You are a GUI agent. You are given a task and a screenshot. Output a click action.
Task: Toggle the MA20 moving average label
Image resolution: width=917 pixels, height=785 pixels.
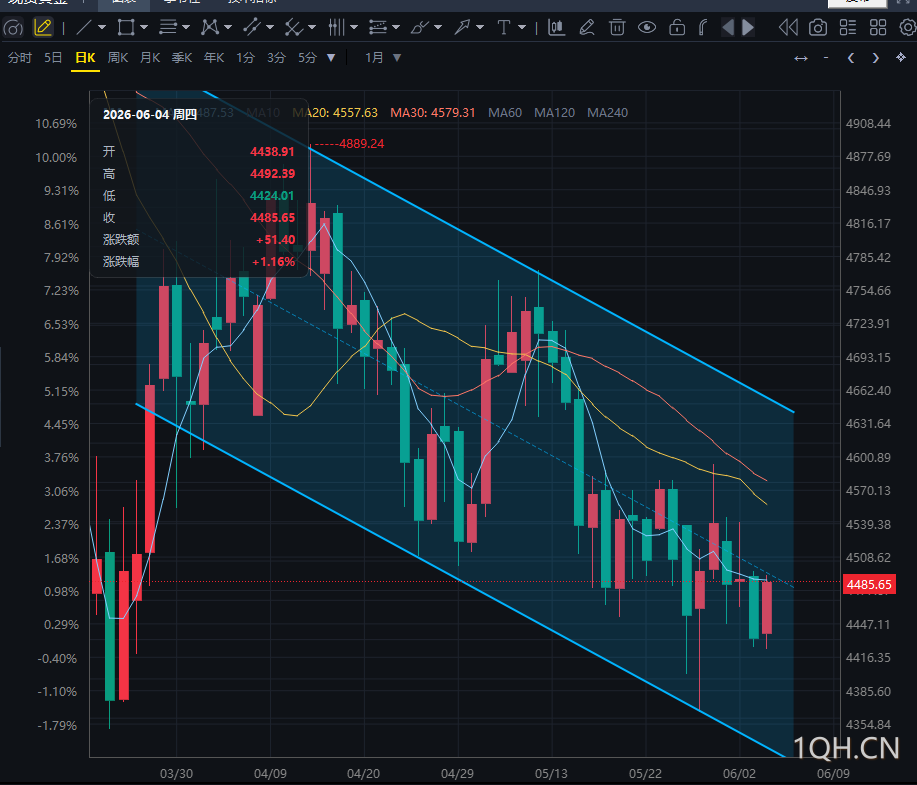pyautogui.click(x=335, y=113)
